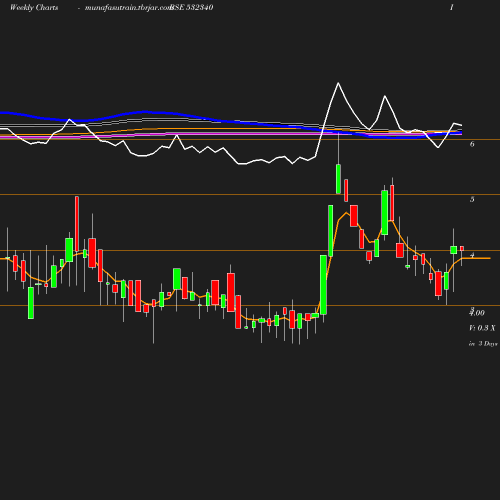Click the "4.00" current price value
500x500 pixels.
click(x=477, y=313)
